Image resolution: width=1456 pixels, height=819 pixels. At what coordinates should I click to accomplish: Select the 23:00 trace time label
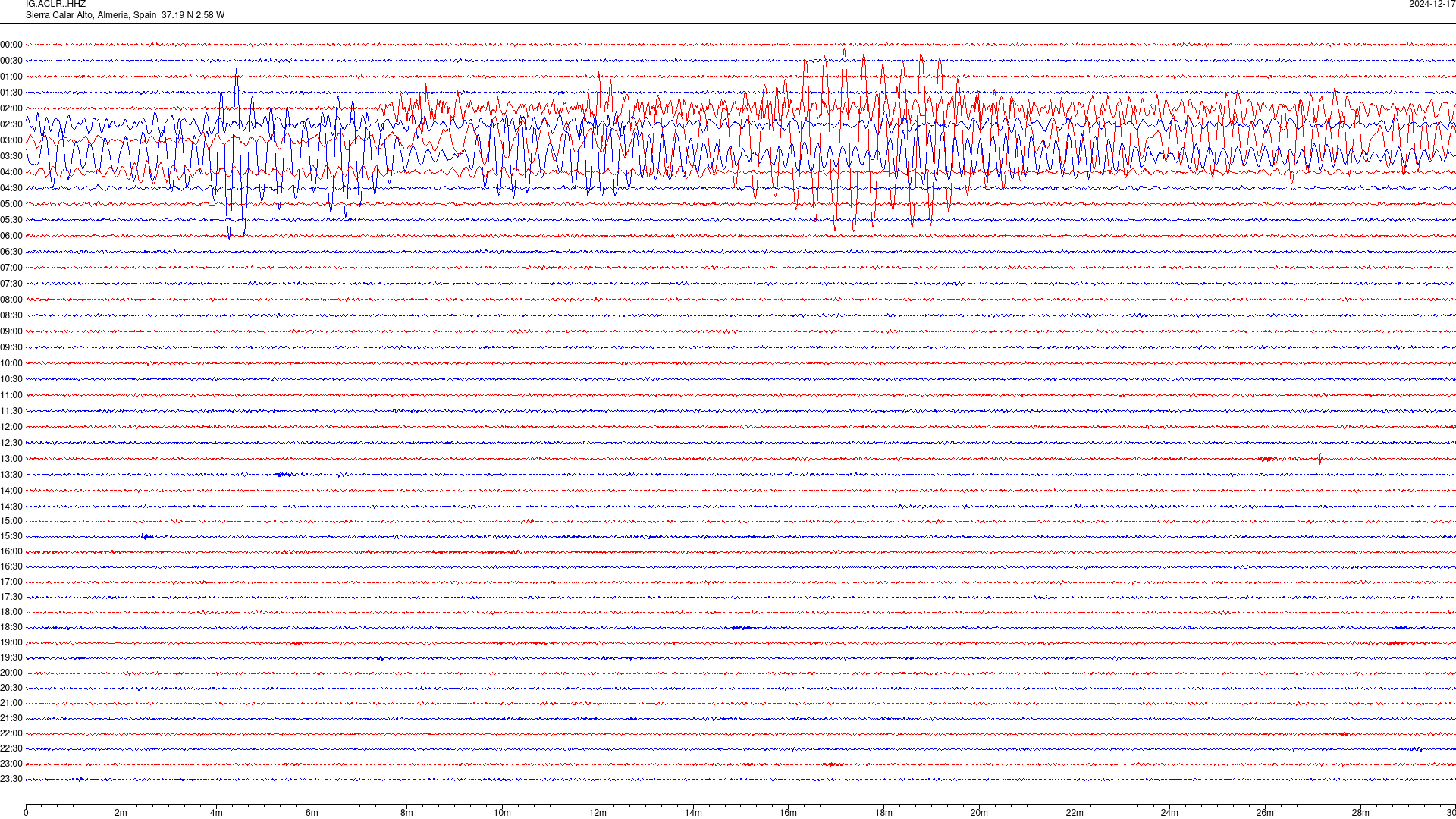pos(11,764)
